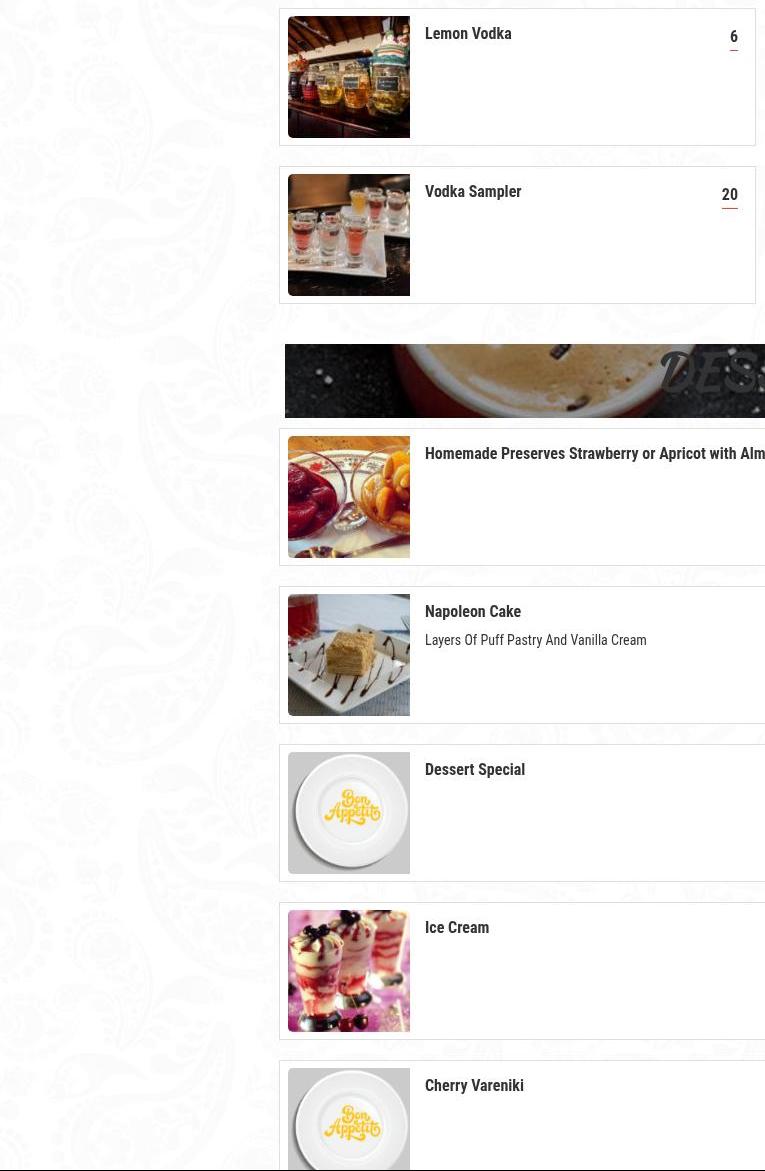765x1171 pixels.
Task: Click the Vodka Sampler shot glasses image
Action: pyautogui.click(x=349, y=235)
